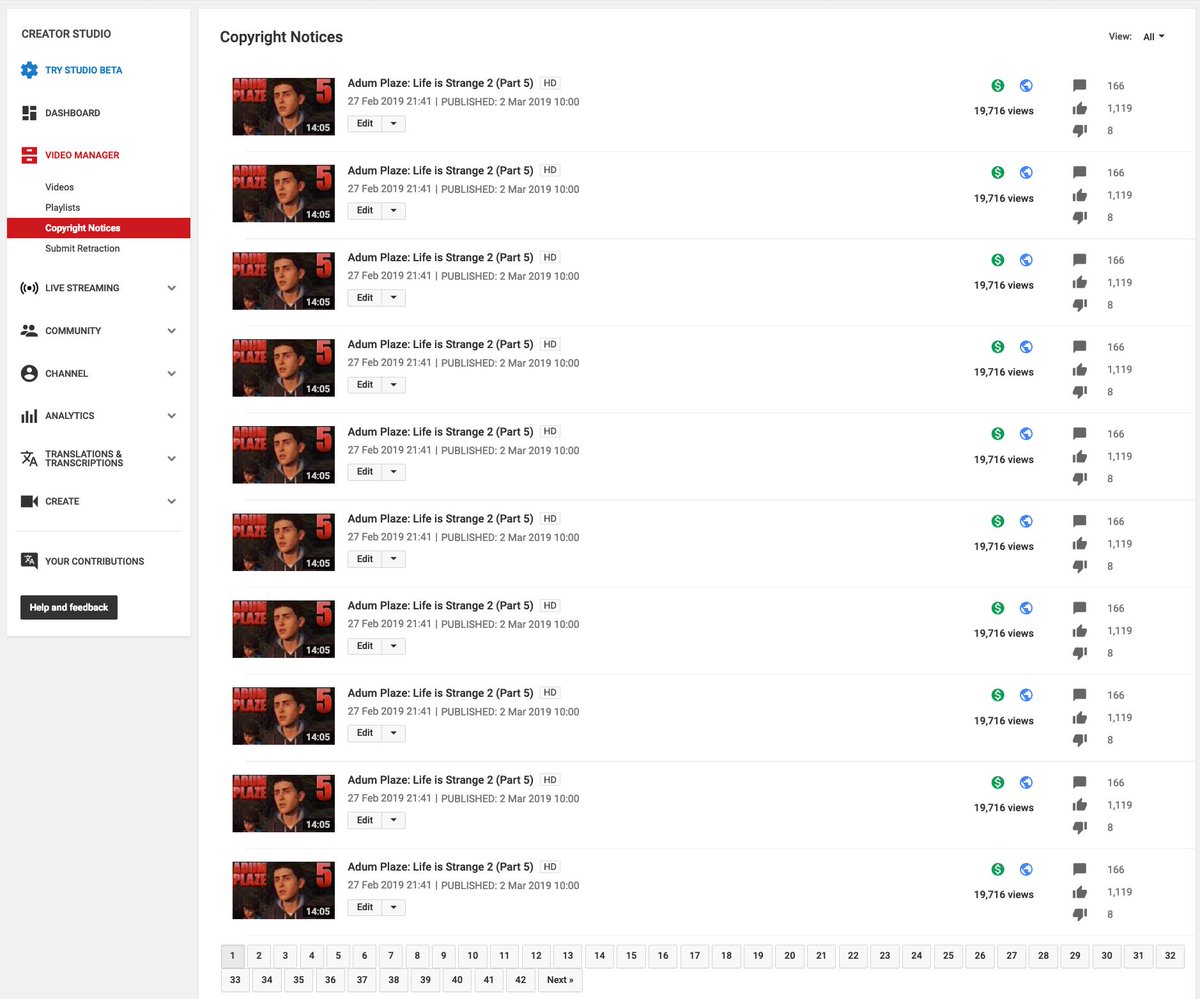This screenshot has height=999, width=1200.
Task: Expand the Community section chevron
Action: click(172, 330)
